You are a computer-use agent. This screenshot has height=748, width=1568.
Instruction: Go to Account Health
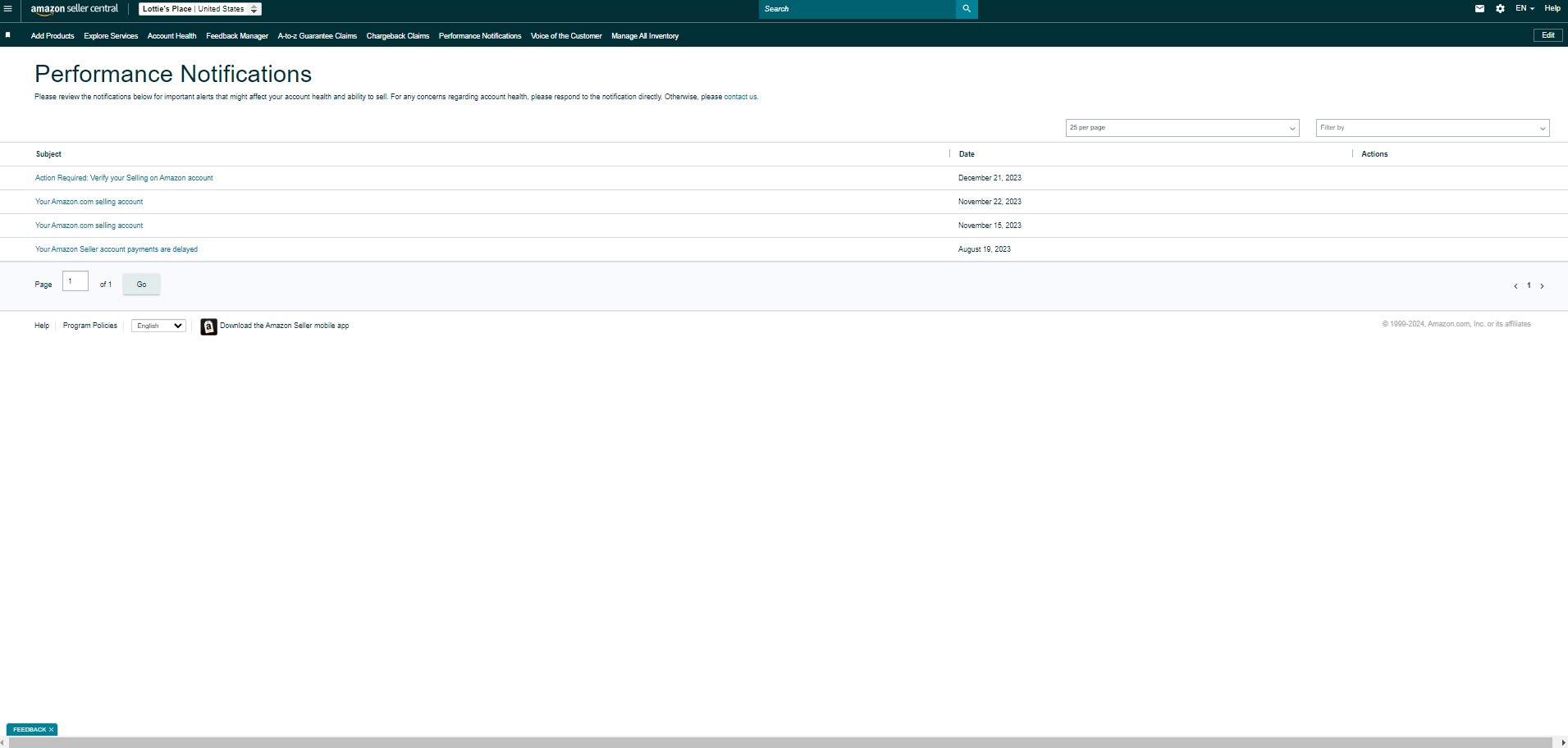pos(172,36)
